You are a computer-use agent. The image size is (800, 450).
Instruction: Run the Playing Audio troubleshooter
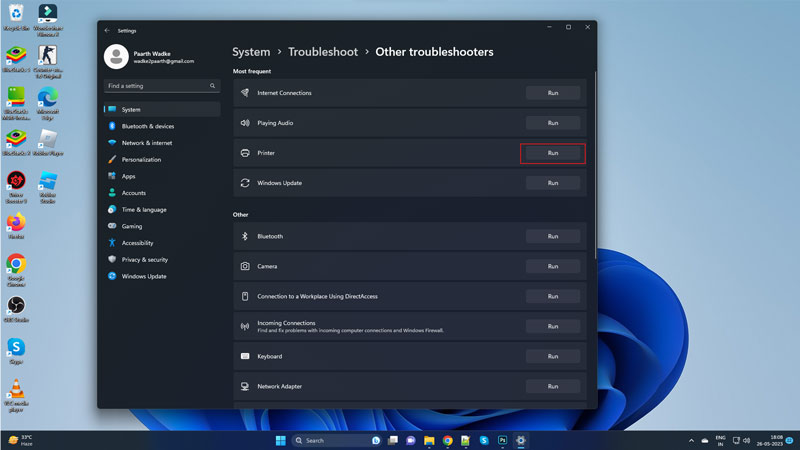coord(553,123)
